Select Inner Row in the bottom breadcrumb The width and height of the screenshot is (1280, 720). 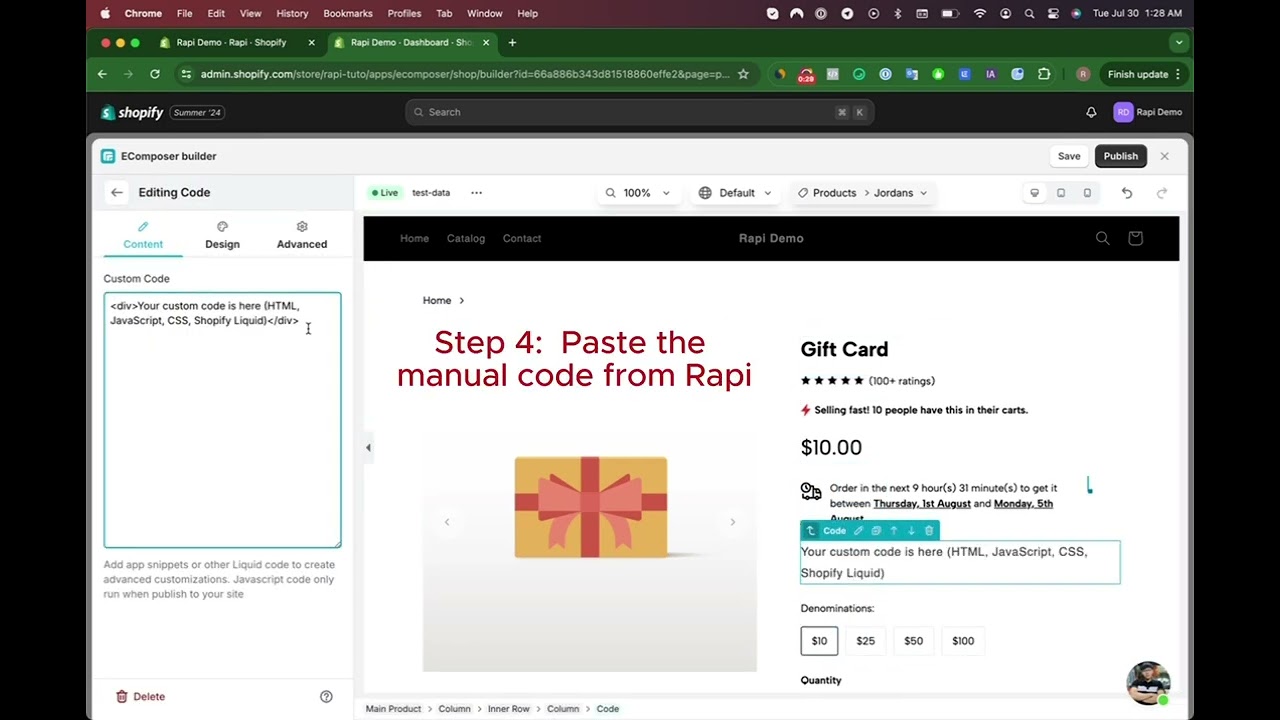tap(509, 709)
